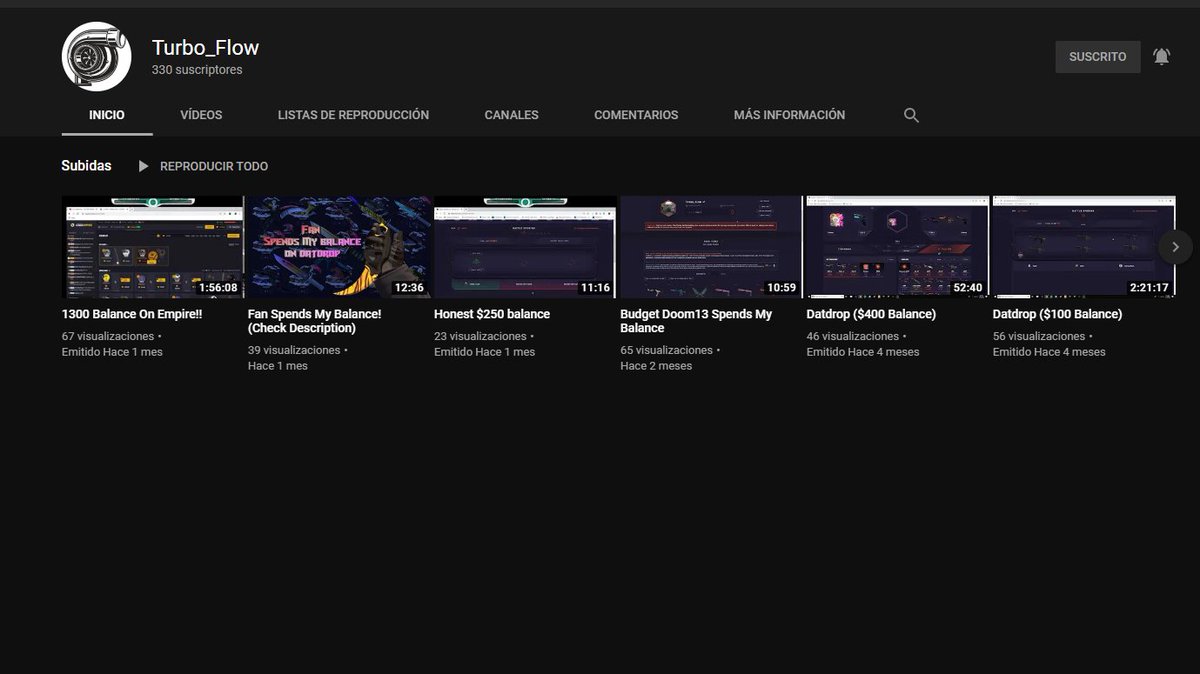The width and height of the screenshot is (1200, 674).
Task: Click '23 visualizaciones' text
Action: click(x=480, y=337)
